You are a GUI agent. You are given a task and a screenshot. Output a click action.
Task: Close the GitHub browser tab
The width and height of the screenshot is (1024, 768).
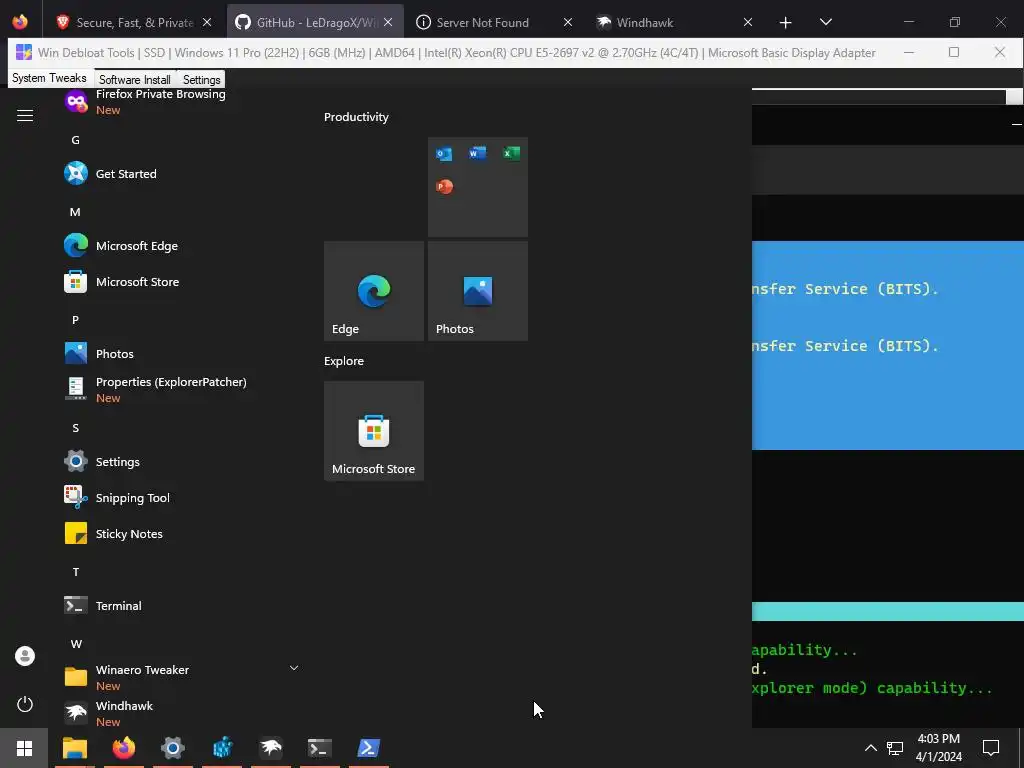point(388,22)
